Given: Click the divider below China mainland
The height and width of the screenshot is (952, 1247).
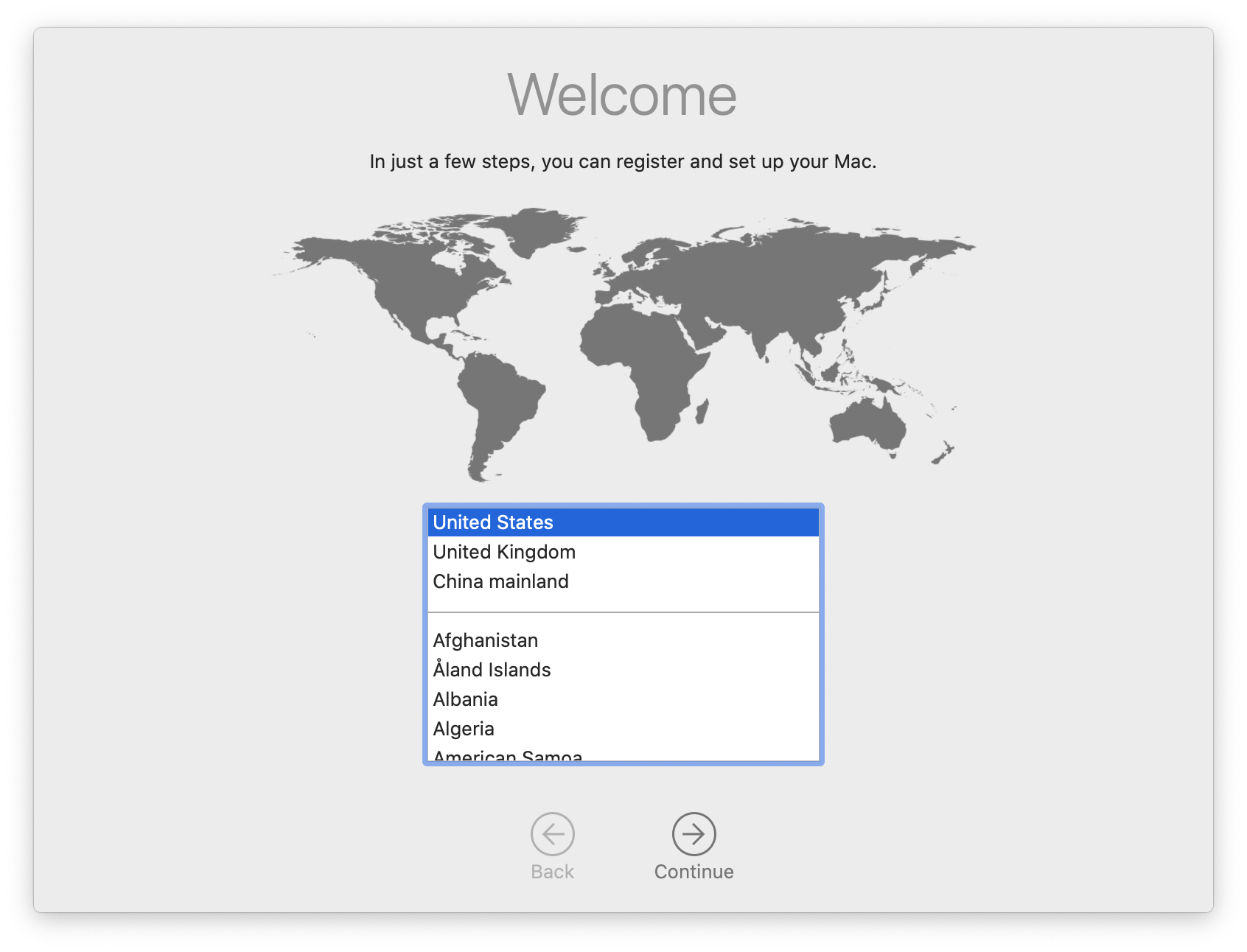Looking at the screenshot, I should pyautogui.click(x=623, y=611).
